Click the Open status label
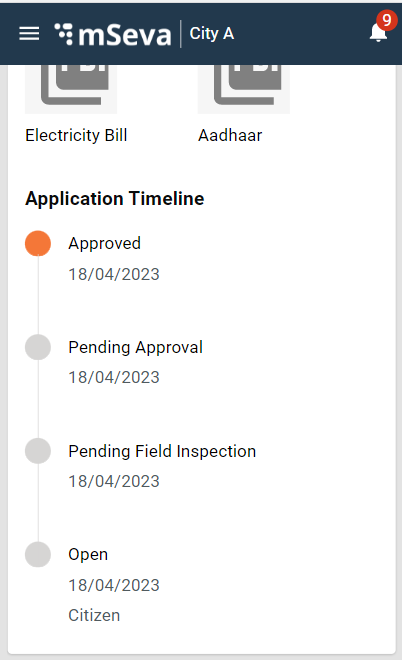402x660 pixels. point(88,555)
